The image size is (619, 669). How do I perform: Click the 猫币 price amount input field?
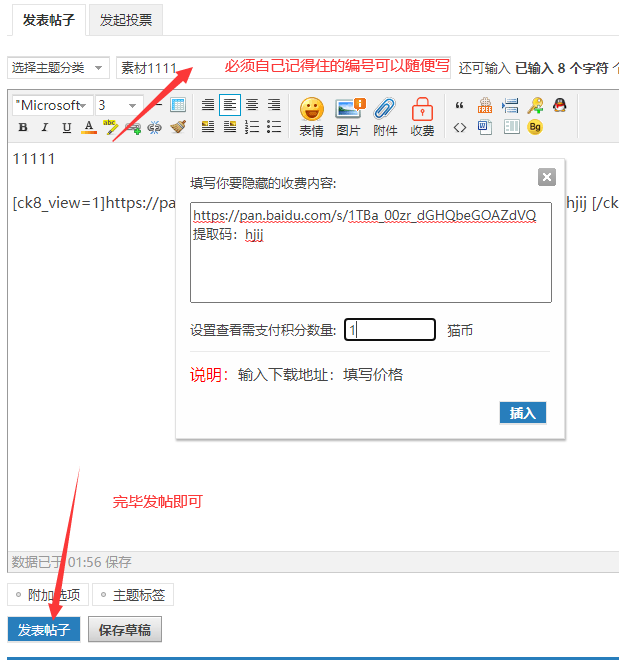(390, 330)
